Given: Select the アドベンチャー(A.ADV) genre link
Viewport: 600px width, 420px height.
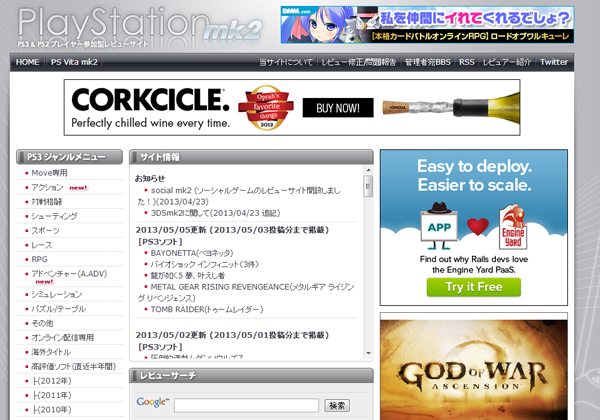Looking at the screenshot, I should coord(69,273).
